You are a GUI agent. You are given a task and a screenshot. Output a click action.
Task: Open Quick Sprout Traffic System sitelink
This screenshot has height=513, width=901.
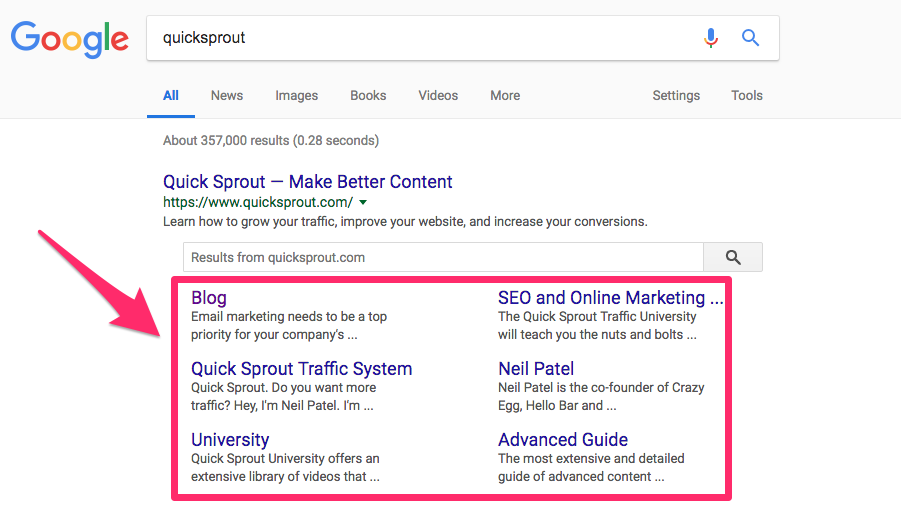[x=302, y=369]
